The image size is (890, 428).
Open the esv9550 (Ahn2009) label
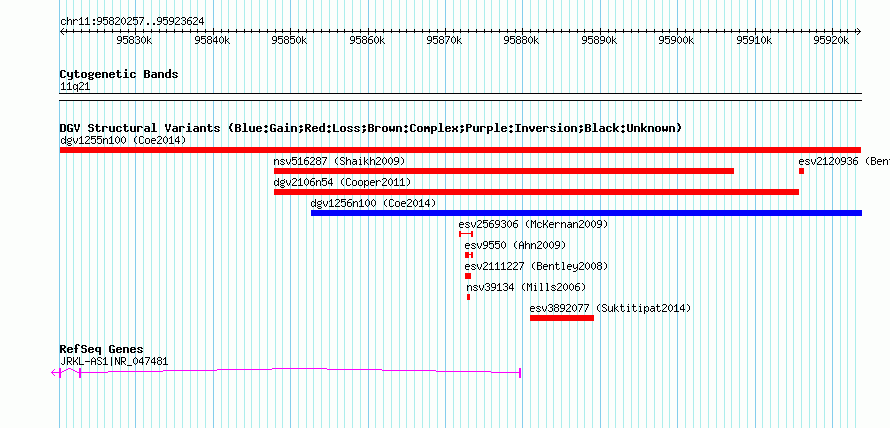[x=515, y=245]
